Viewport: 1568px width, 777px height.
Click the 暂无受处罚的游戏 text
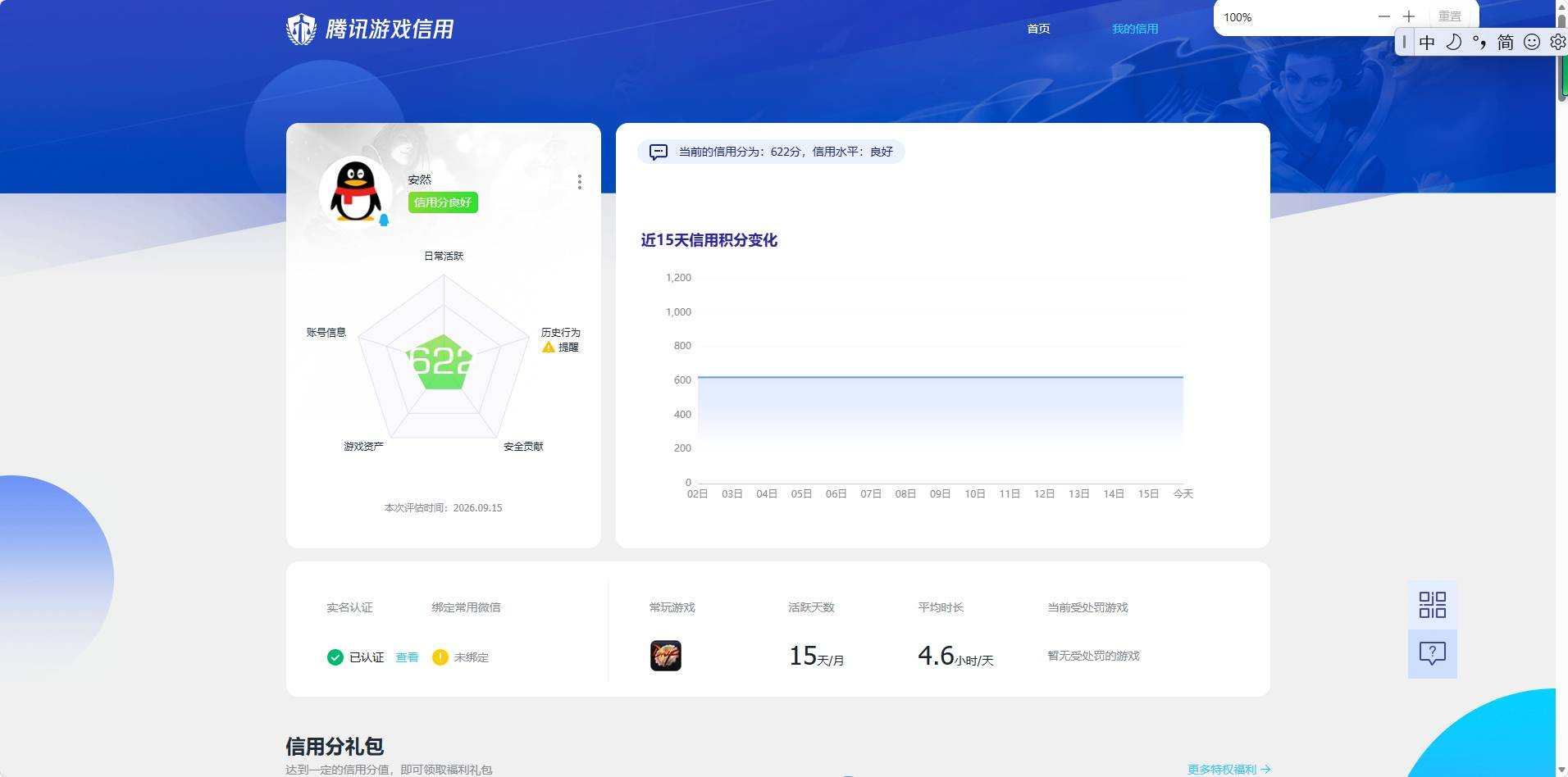tap(1093, 656)
